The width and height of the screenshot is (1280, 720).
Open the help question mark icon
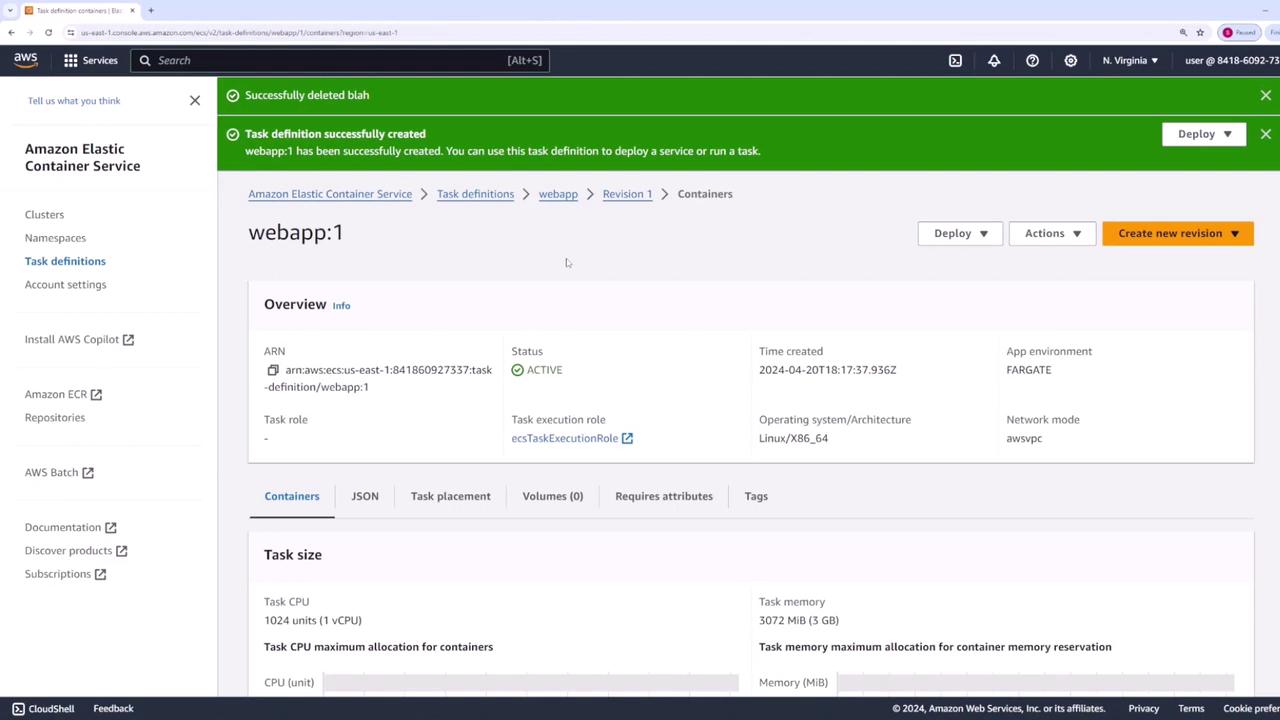1032,60
